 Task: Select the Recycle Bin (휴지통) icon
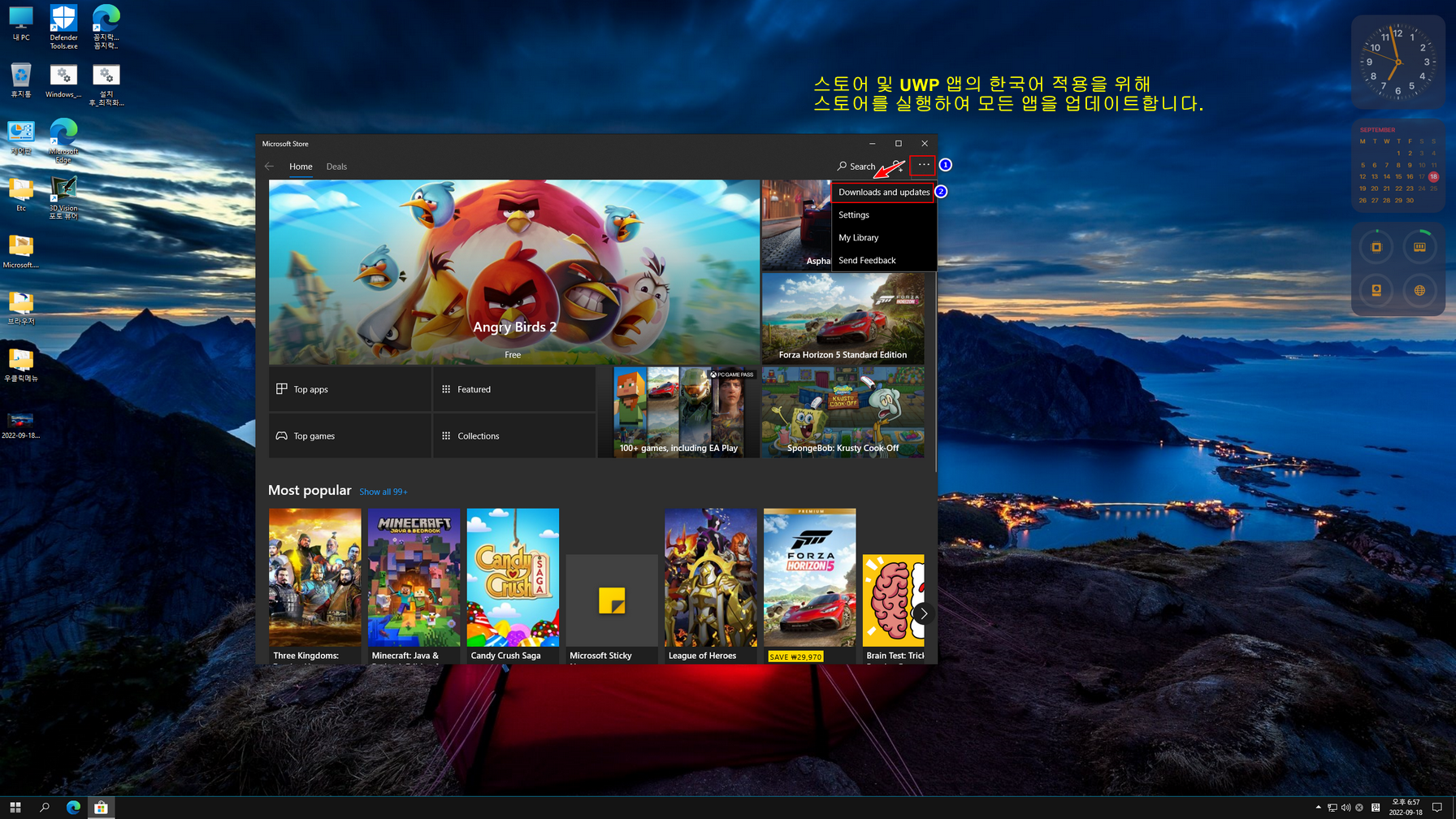tap(21, 81)
